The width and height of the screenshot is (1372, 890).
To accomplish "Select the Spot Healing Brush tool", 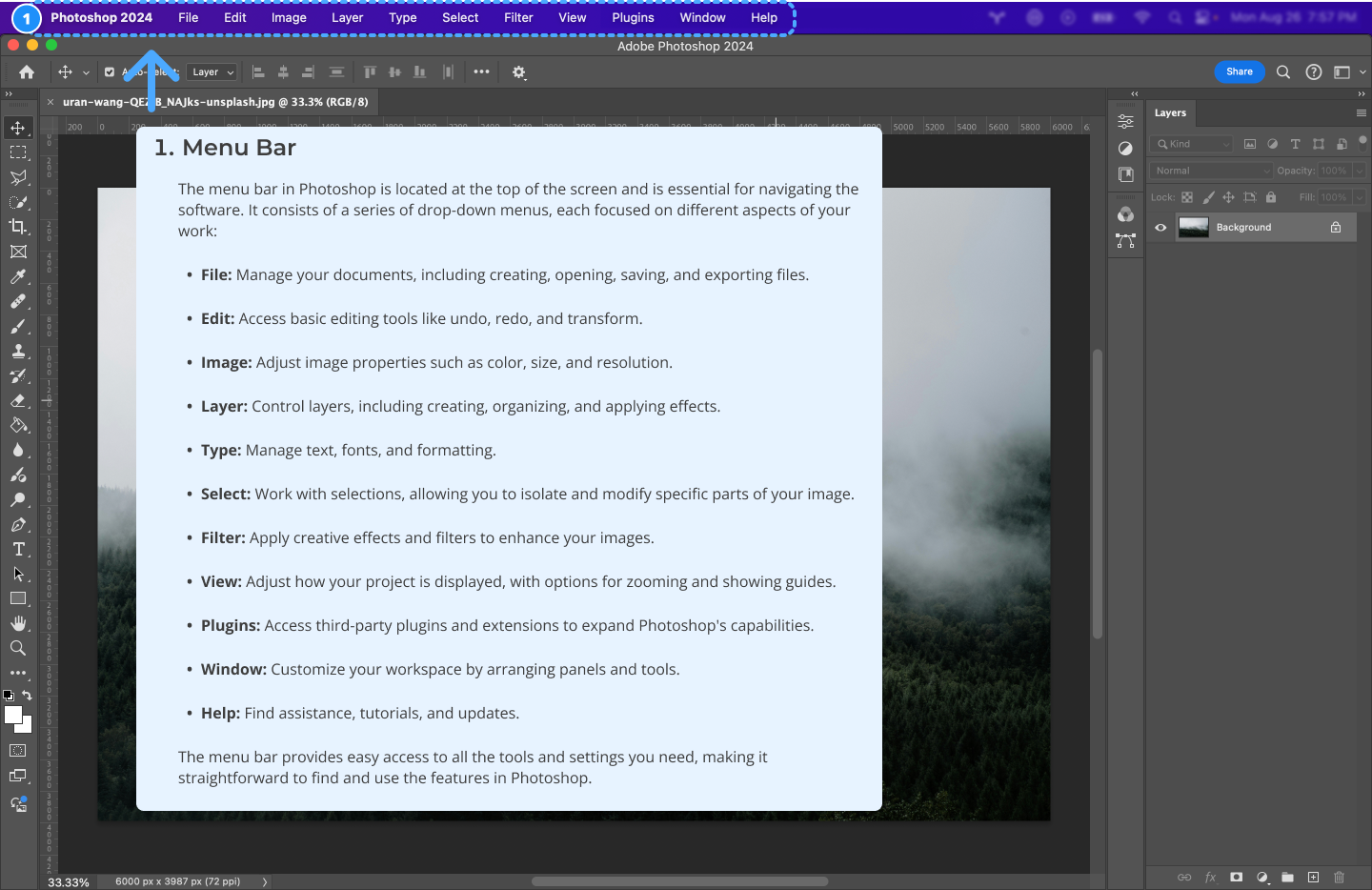I will click(x=18, y=301).
